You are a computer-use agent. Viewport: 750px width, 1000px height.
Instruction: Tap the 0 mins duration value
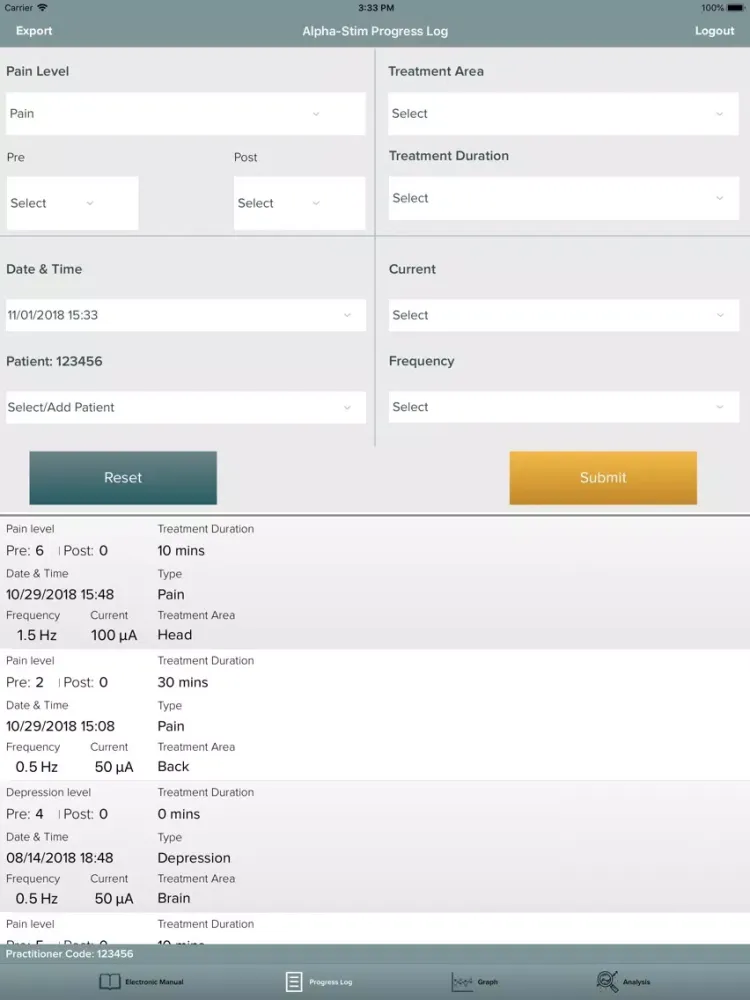(x=179, y=814)
